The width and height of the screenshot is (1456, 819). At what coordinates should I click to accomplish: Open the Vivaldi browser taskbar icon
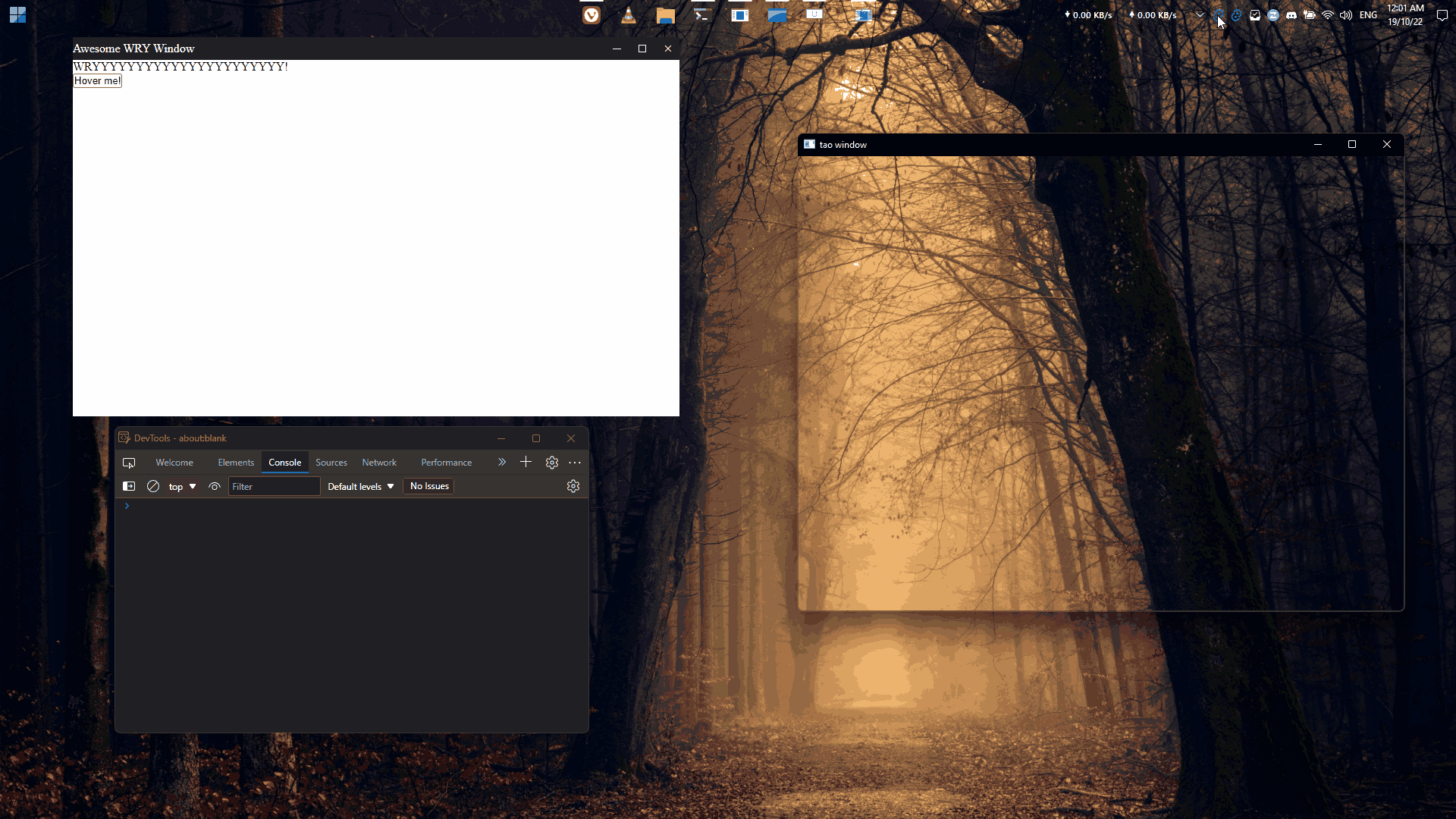[591, 15]
